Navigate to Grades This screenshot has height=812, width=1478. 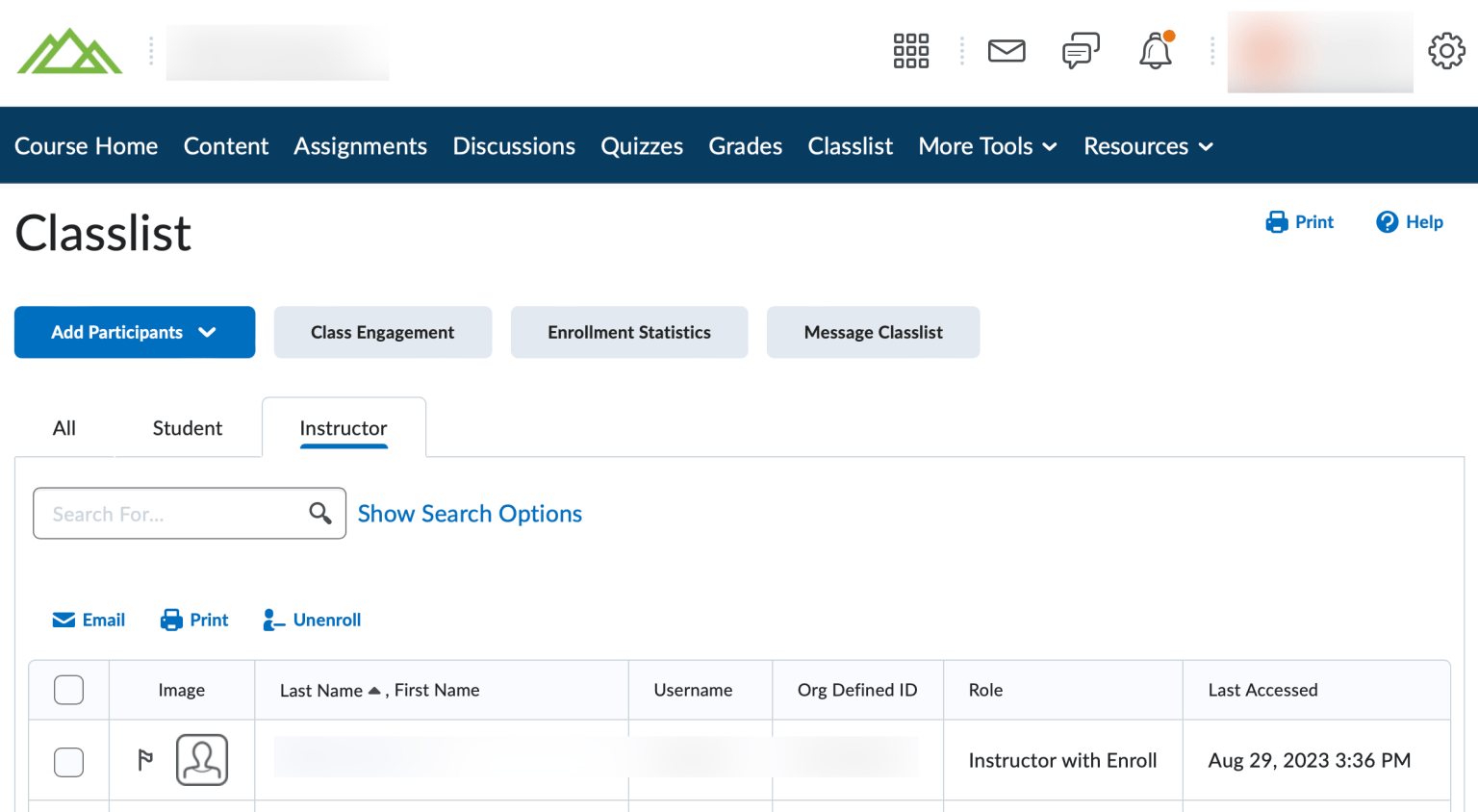point(746,146)
